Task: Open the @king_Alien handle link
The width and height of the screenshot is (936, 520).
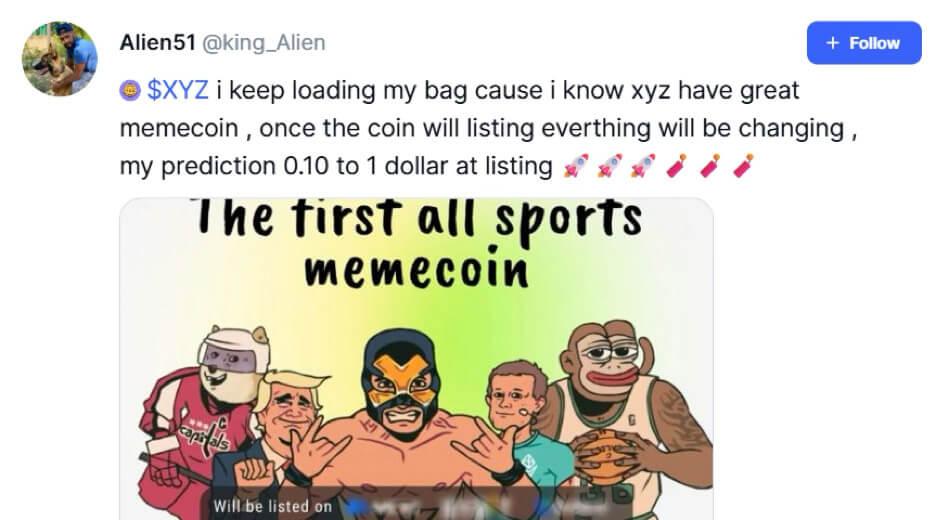Action: 264,43
